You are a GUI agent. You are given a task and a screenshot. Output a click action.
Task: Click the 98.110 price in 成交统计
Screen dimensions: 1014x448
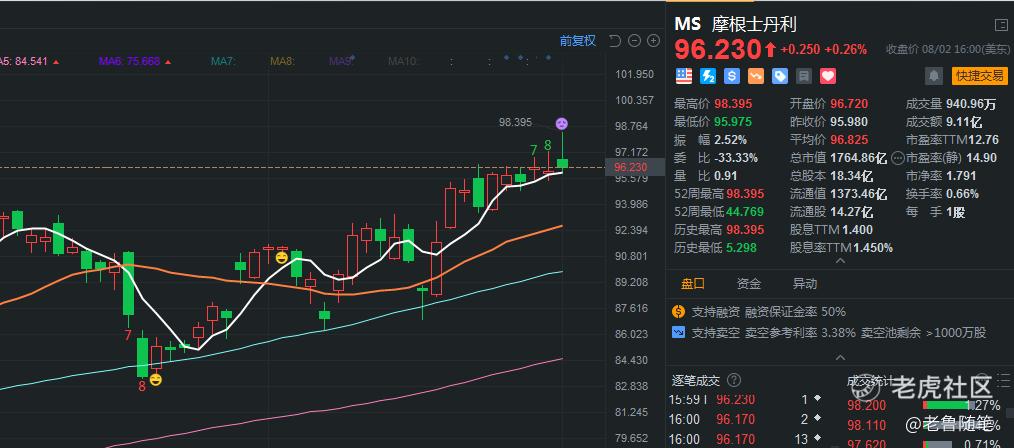(867, 425)
